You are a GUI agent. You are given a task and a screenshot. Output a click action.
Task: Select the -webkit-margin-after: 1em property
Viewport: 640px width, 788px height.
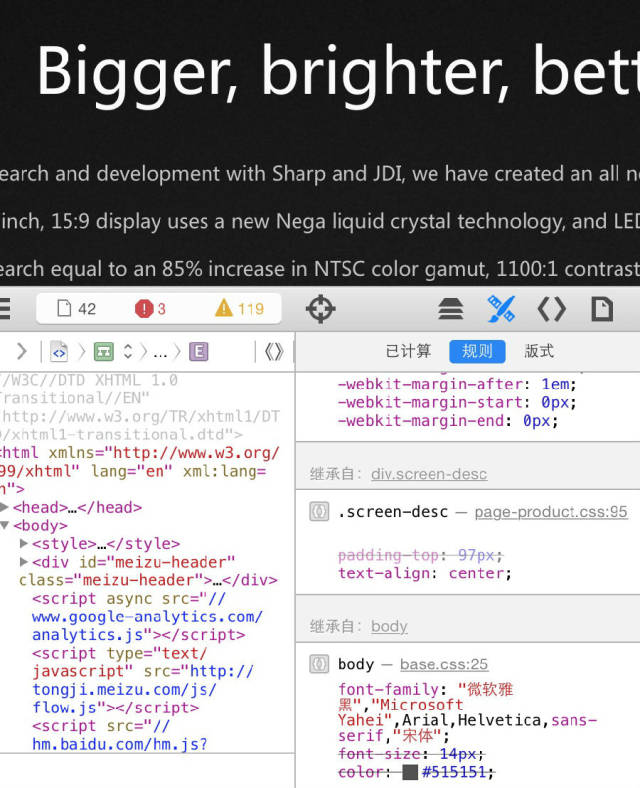pos(457,384)
